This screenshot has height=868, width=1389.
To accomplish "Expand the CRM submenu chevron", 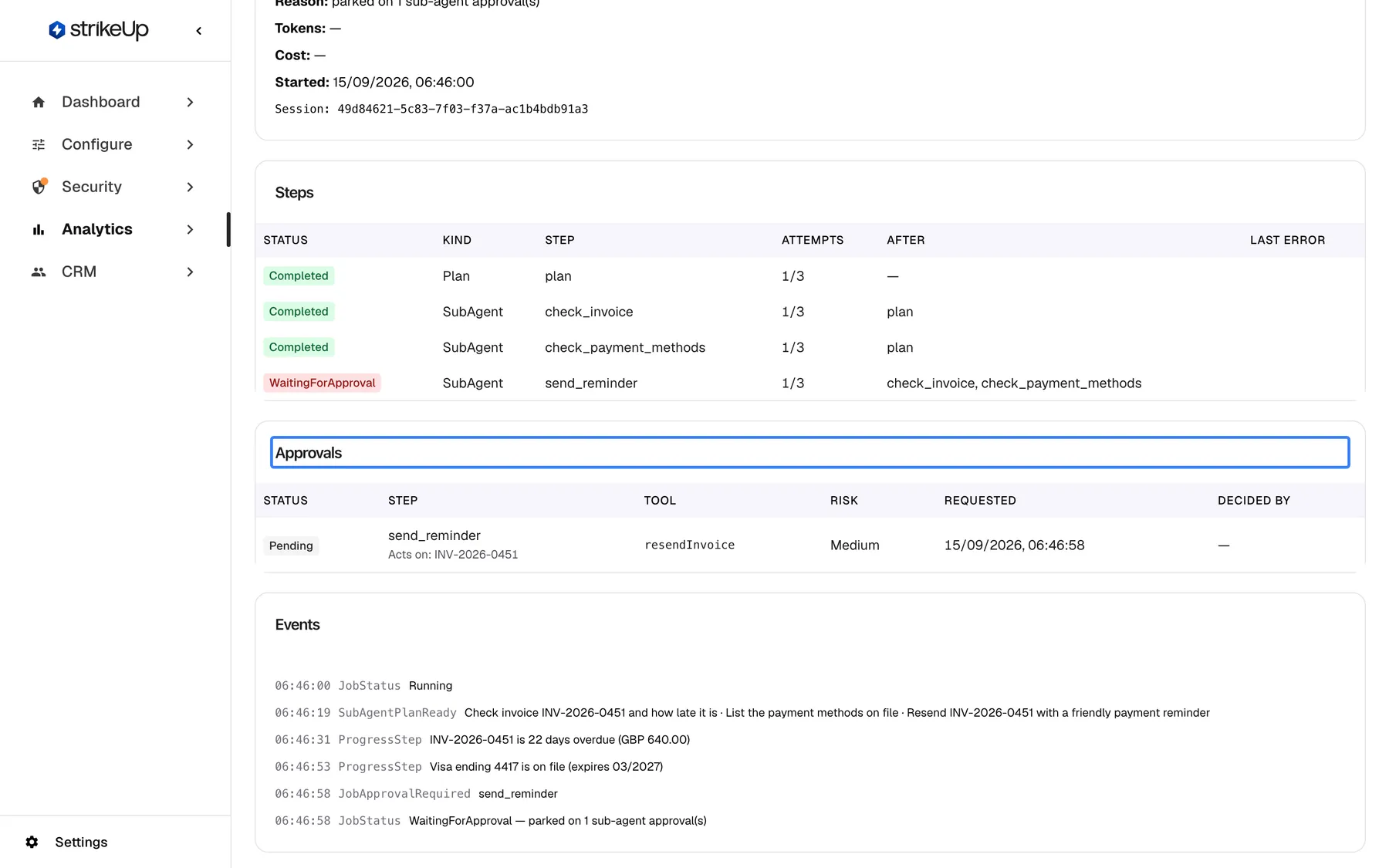I will click(x=190, y=272).
